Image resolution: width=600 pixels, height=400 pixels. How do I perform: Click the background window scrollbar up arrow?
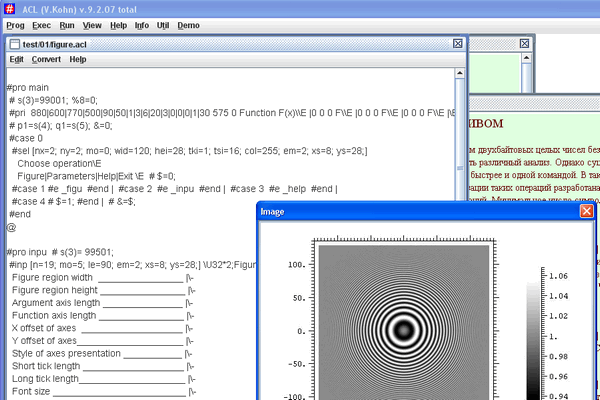pyautogui.click(x=527, y=58)
